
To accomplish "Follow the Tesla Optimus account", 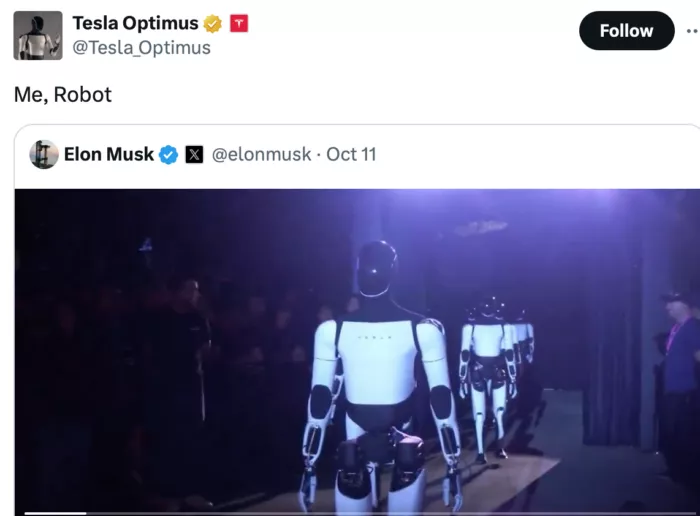I will [x=626, y=31].
